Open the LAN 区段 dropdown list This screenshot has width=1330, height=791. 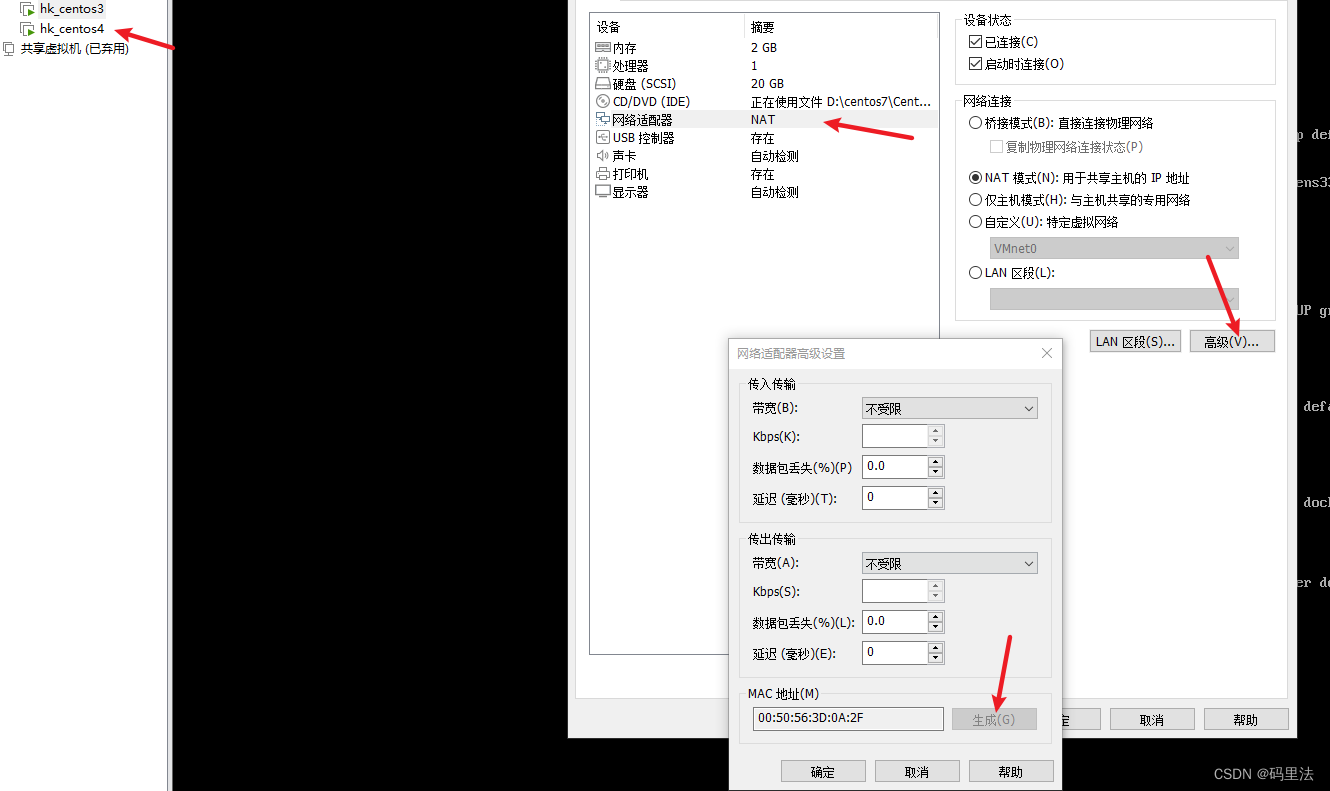tap(1114, 299)
